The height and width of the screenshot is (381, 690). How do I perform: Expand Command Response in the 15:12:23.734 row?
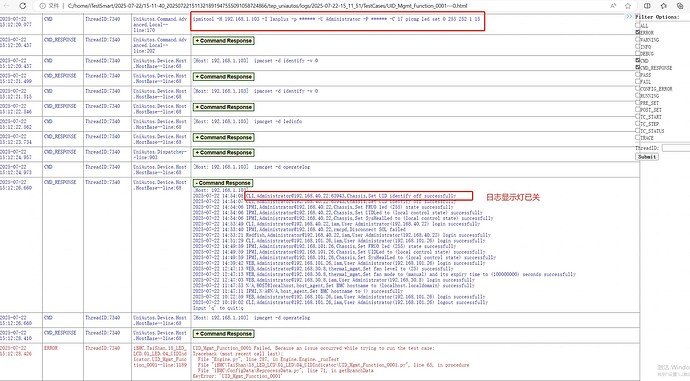click(224, 137)
